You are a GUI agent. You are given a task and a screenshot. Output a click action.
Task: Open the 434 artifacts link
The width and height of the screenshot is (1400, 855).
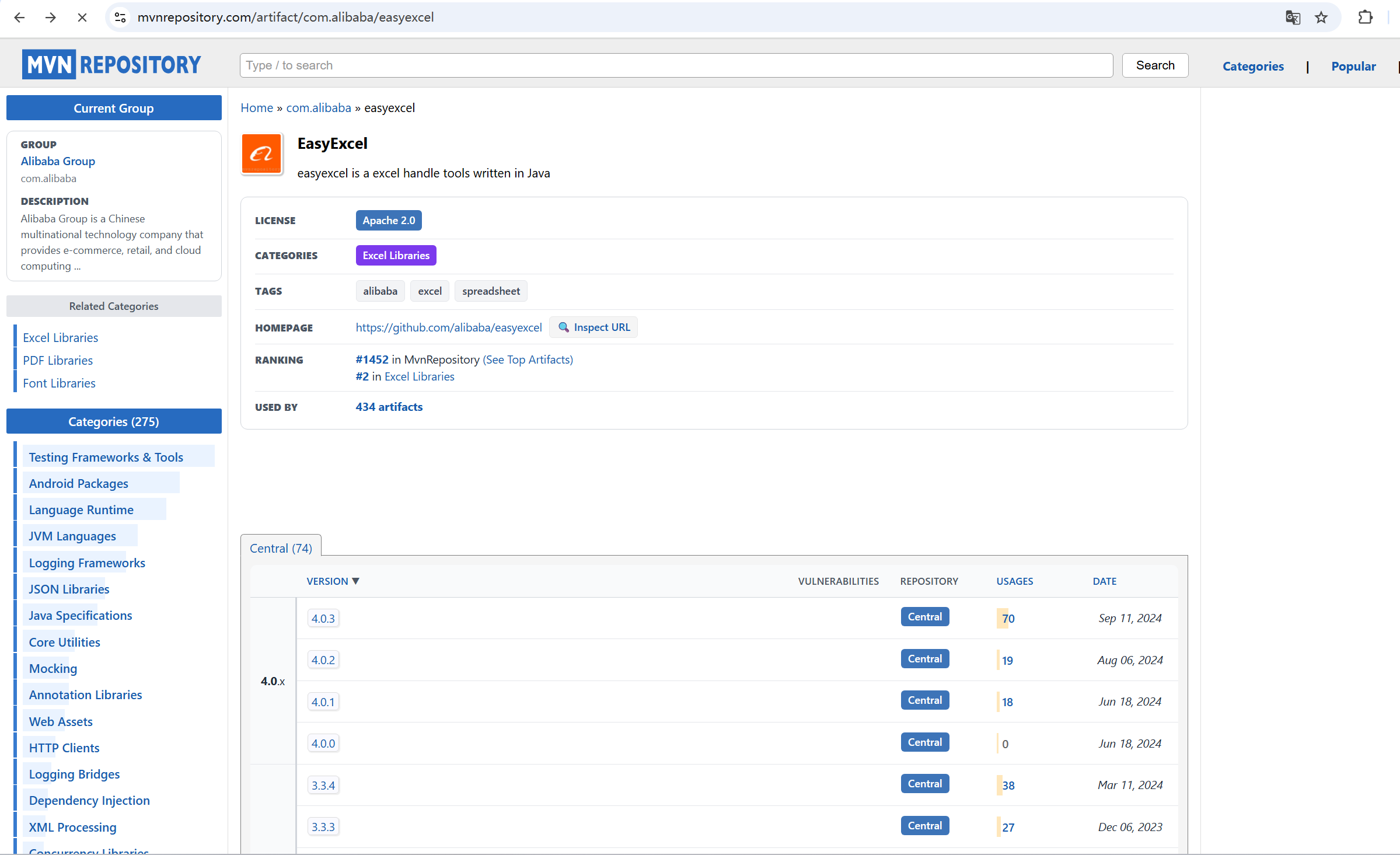click(x=389, y=407)
